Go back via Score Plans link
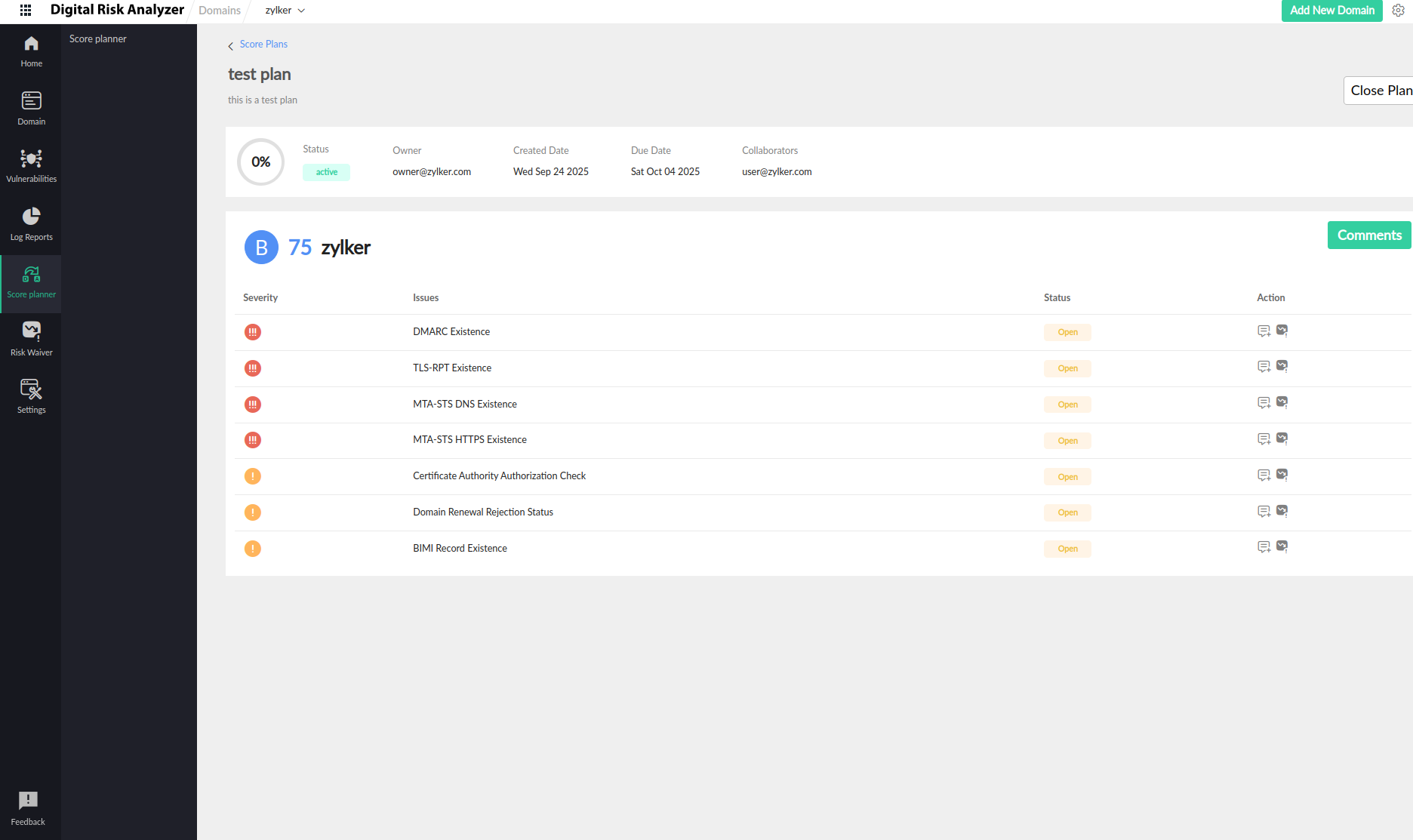The image size is (1413, 840). tap(263, 45)
